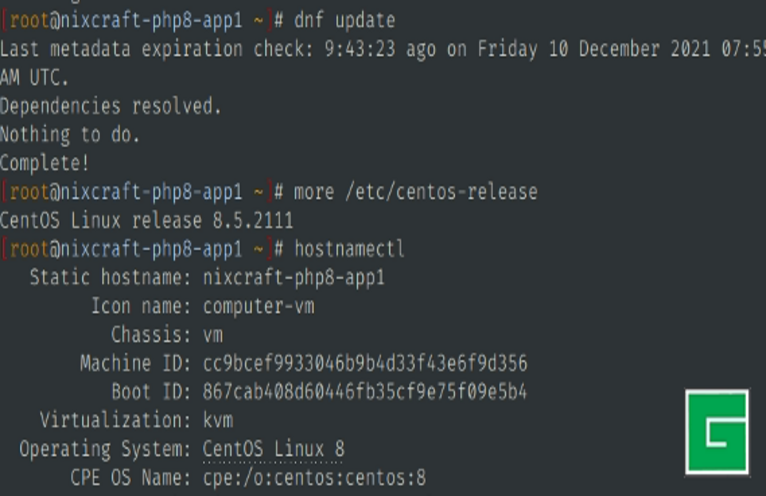Click the Complete! output line

click(44, 162)
